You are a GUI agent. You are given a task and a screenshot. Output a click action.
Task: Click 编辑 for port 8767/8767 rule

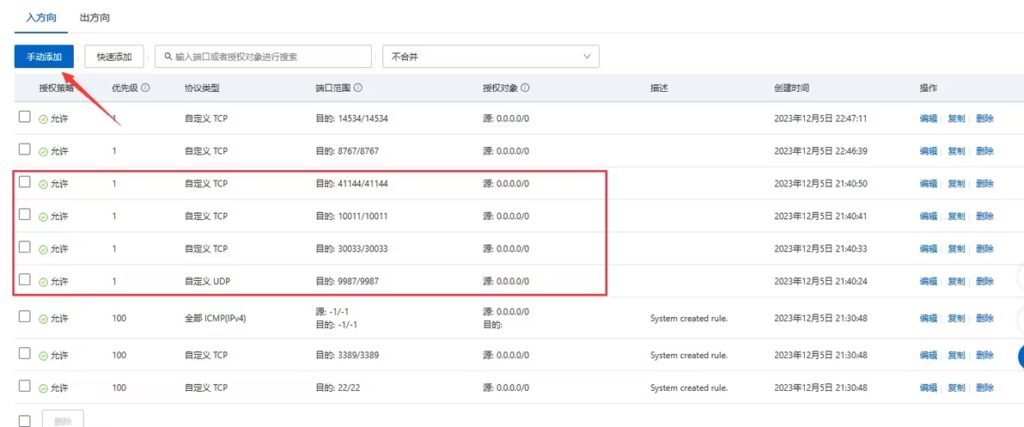click(x=928, y=151)
